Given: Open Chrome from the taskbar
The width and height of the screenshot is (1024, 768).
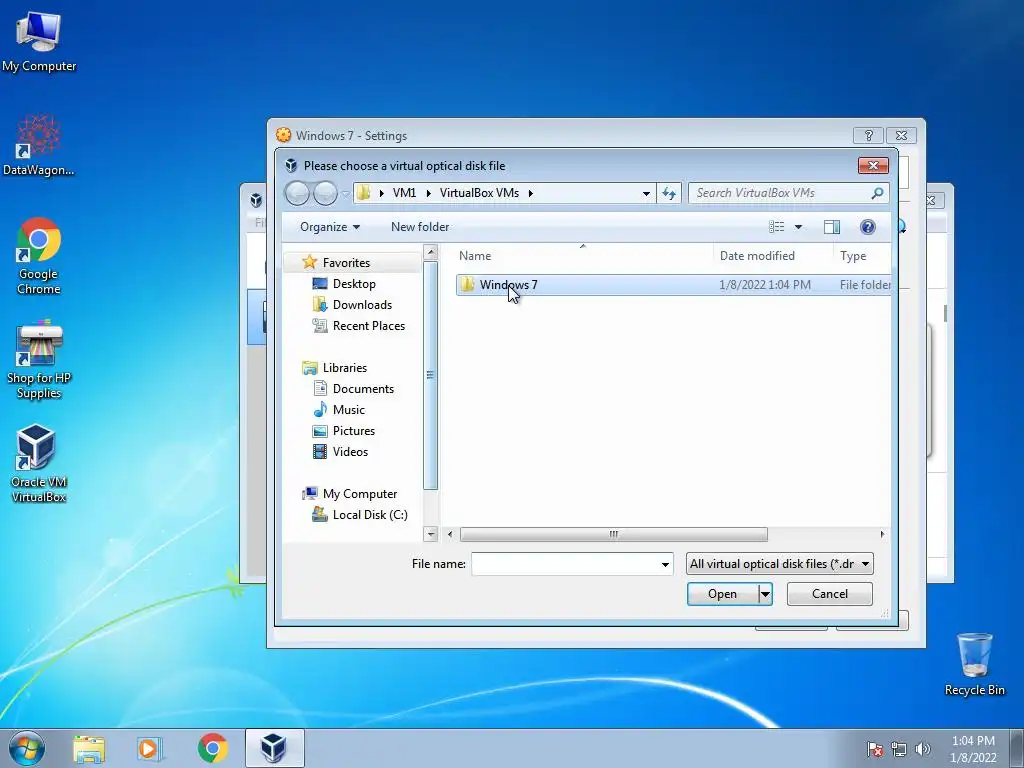Looking at the screenshot, I should point(212,749).
